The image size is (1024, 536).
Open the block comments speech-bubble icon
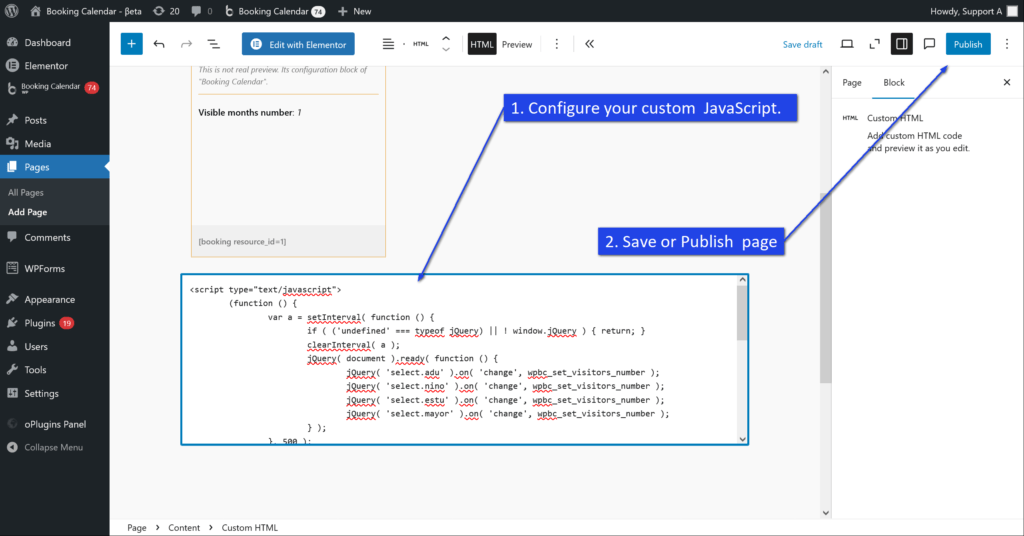(x=928, y=44)
